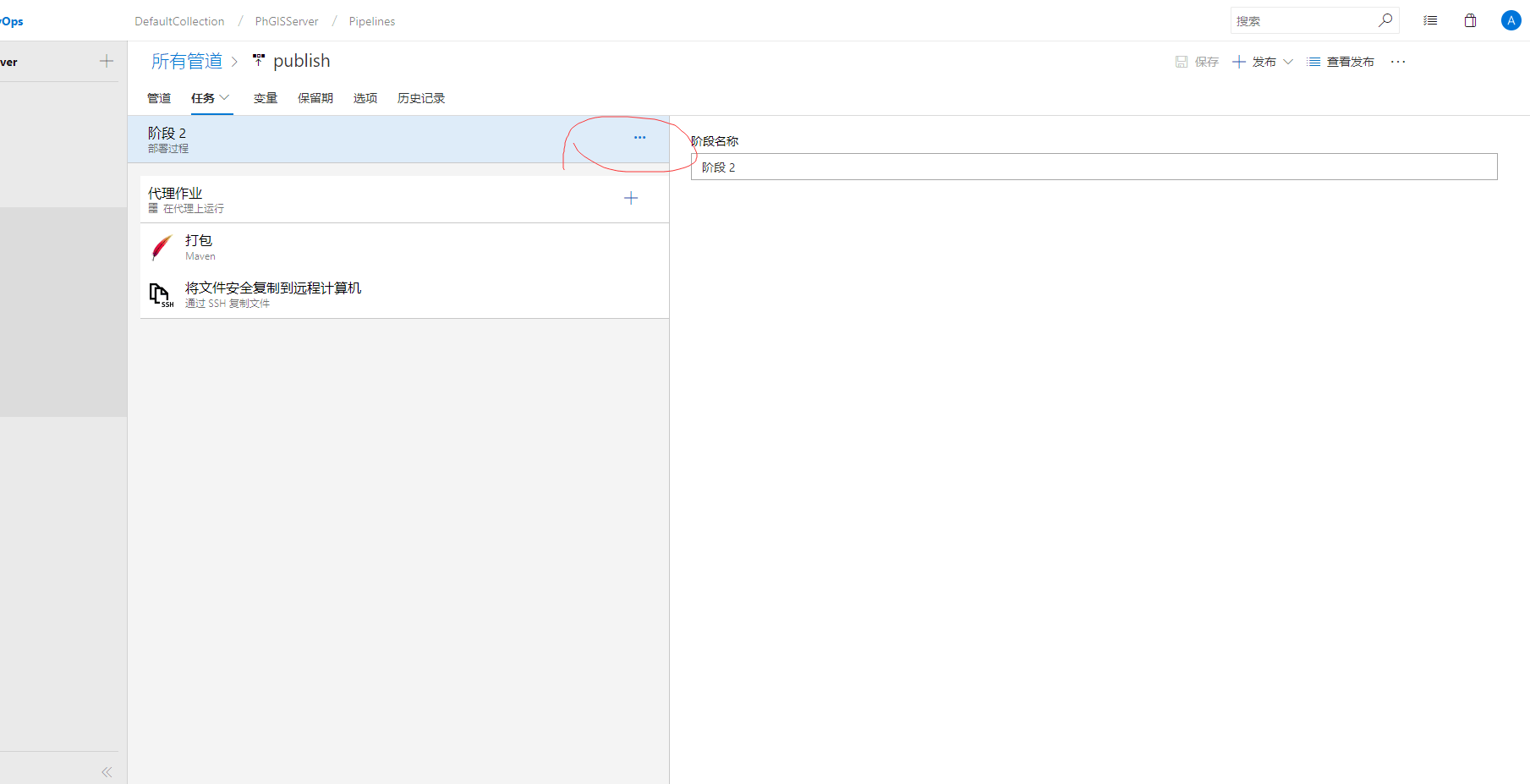Viewport: 1530px width, 784px height.
Task: Open the work items list icon
Action: tap(1430, 20)
